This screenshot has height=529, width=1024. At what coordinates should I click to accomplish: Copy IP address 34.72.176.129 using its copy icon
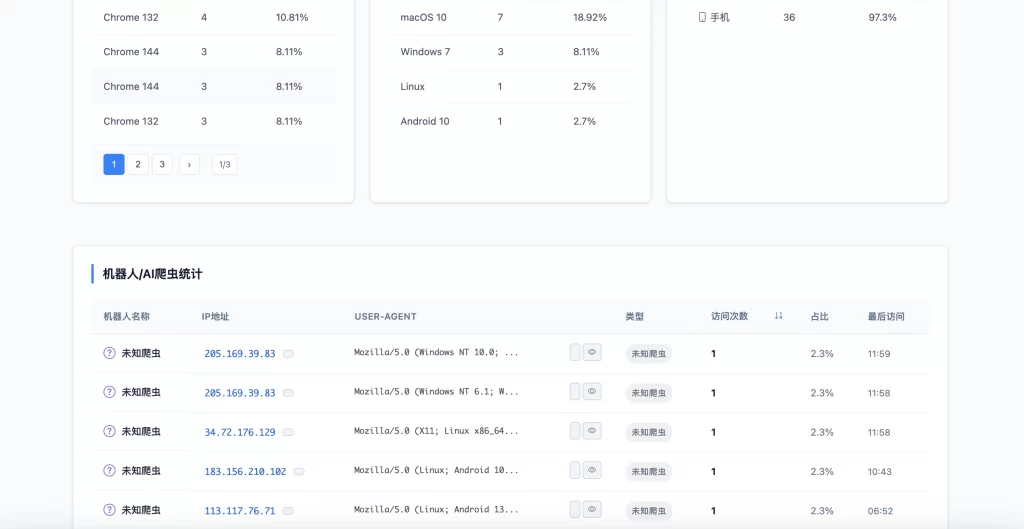coord(288,432)
